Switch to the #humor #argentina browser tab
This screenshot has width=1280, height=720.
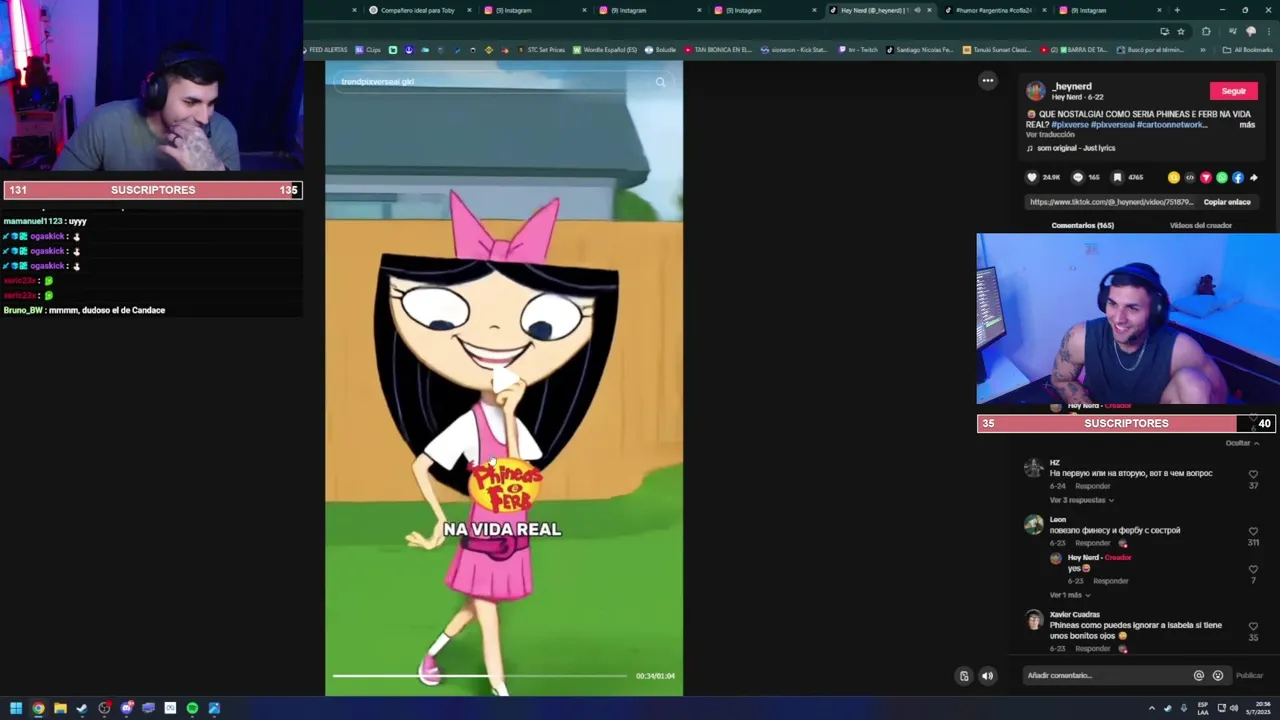[x=993, y=10]
